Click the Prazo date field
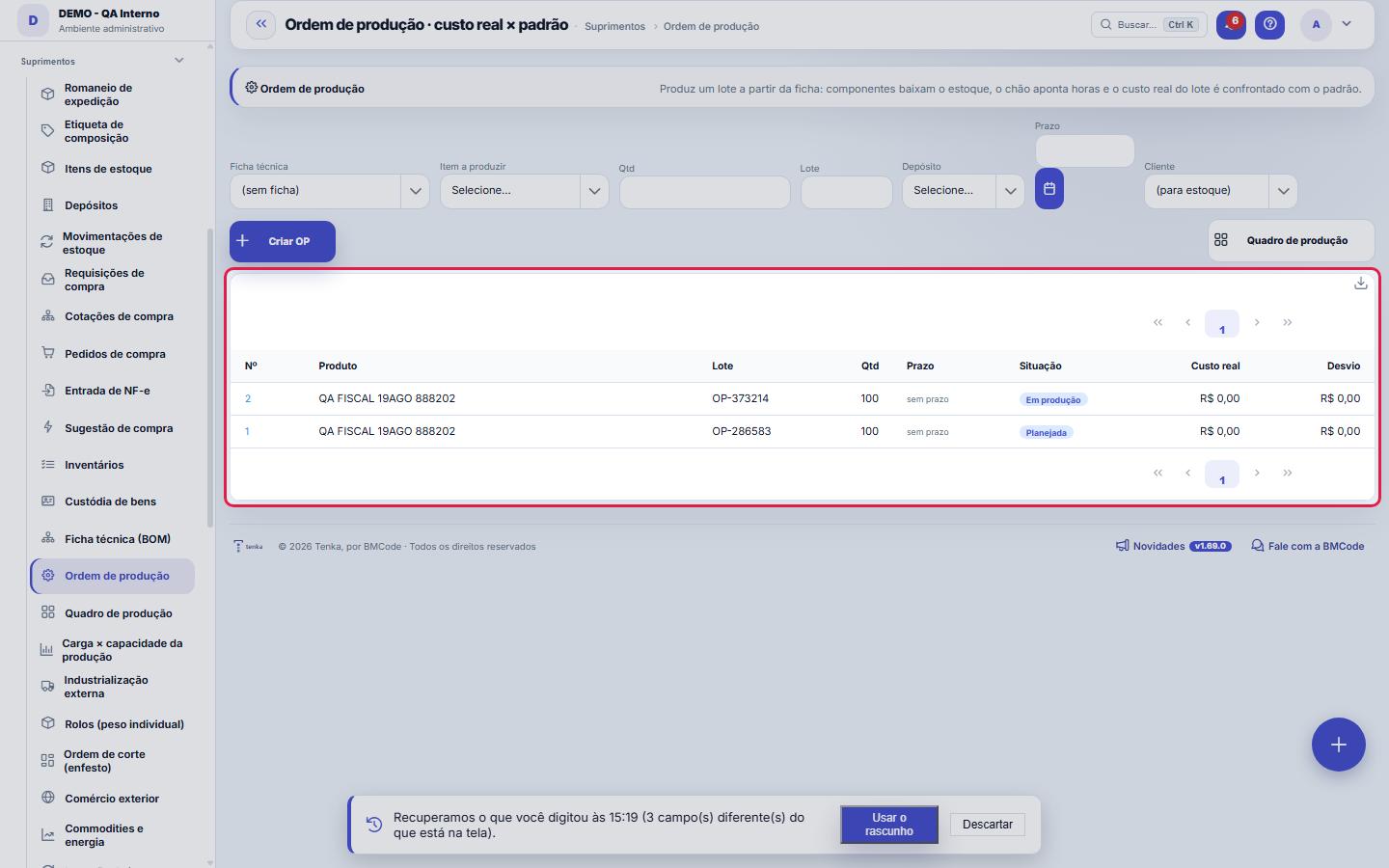 pos(1084,151)
